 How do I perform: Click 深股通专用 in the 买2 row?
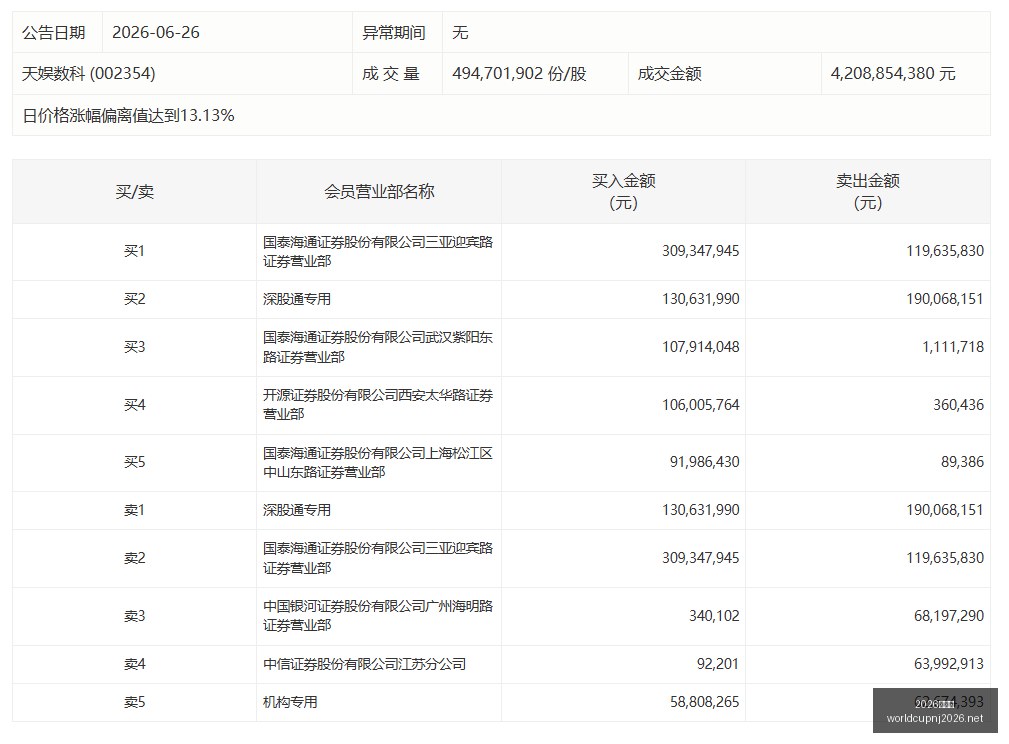point(297,299)
